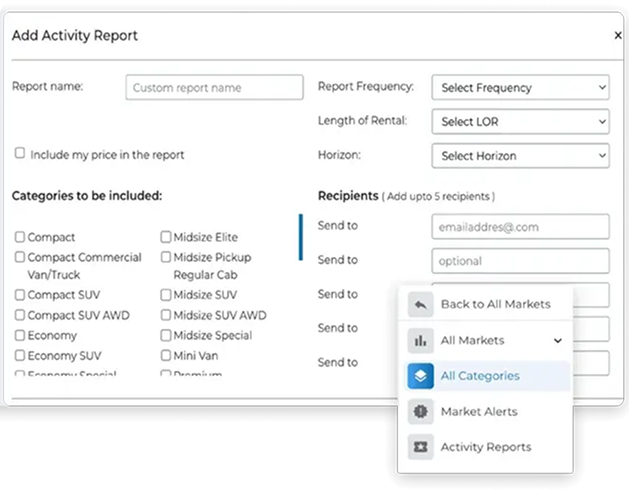Screen dimensions: 629x493
Task: Toggle the Midsize Special checkbox
Action: (x=166, y=335)
